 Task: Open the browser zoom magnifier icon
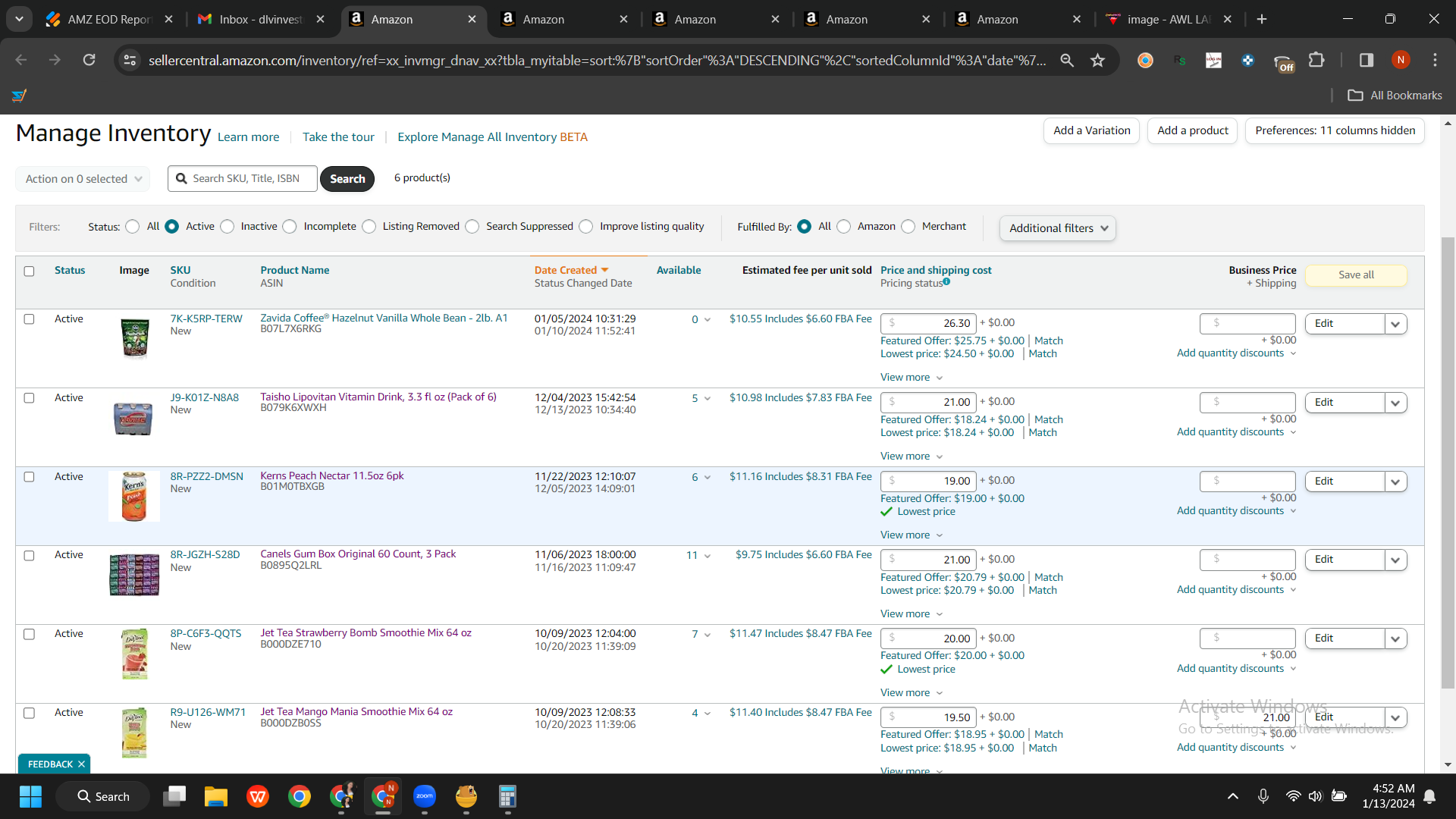pyautogui.click(x=1067, y=60)
